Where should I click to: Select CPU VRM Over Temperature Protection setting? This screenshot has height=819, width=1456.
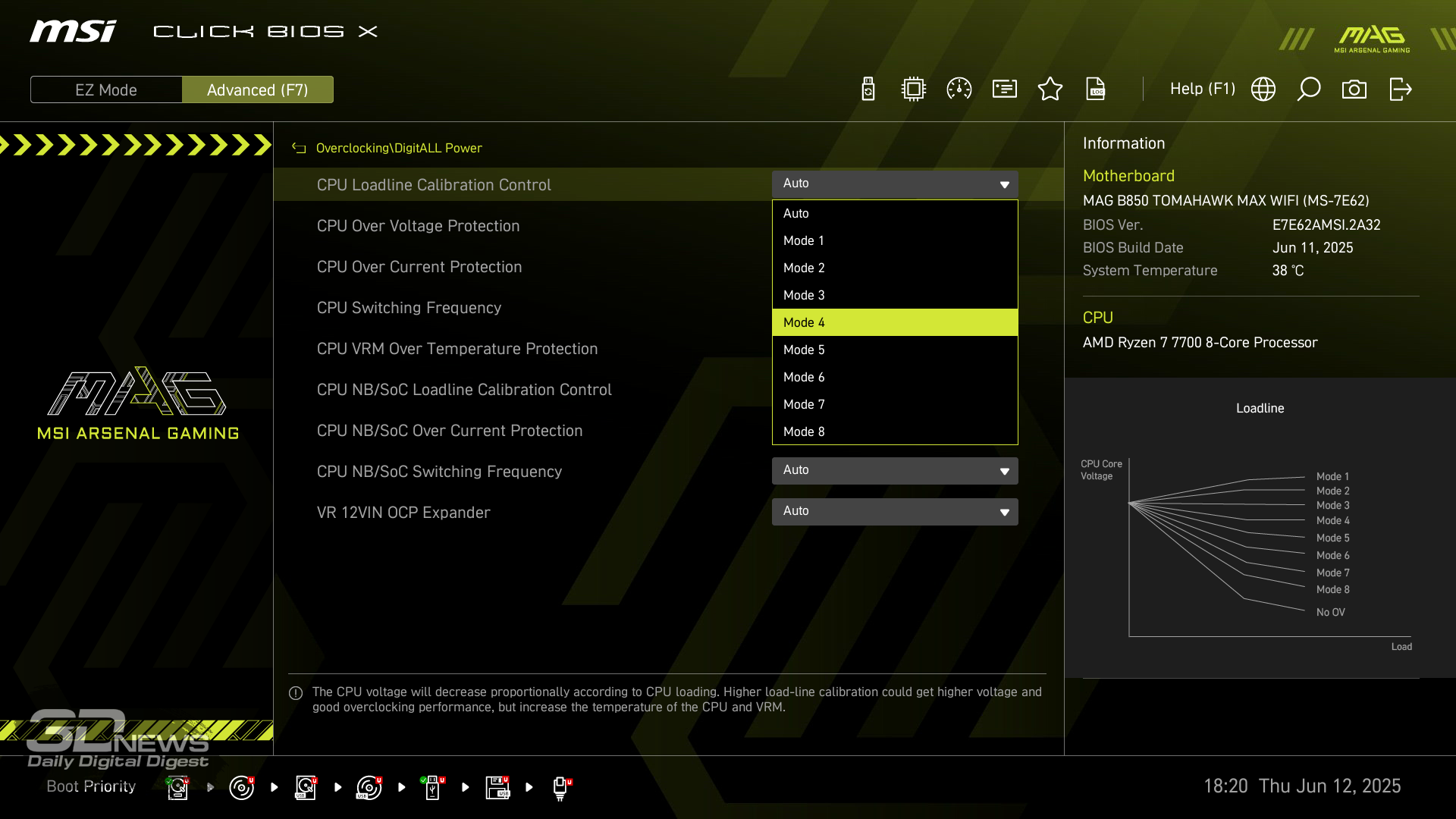[457, 349]
